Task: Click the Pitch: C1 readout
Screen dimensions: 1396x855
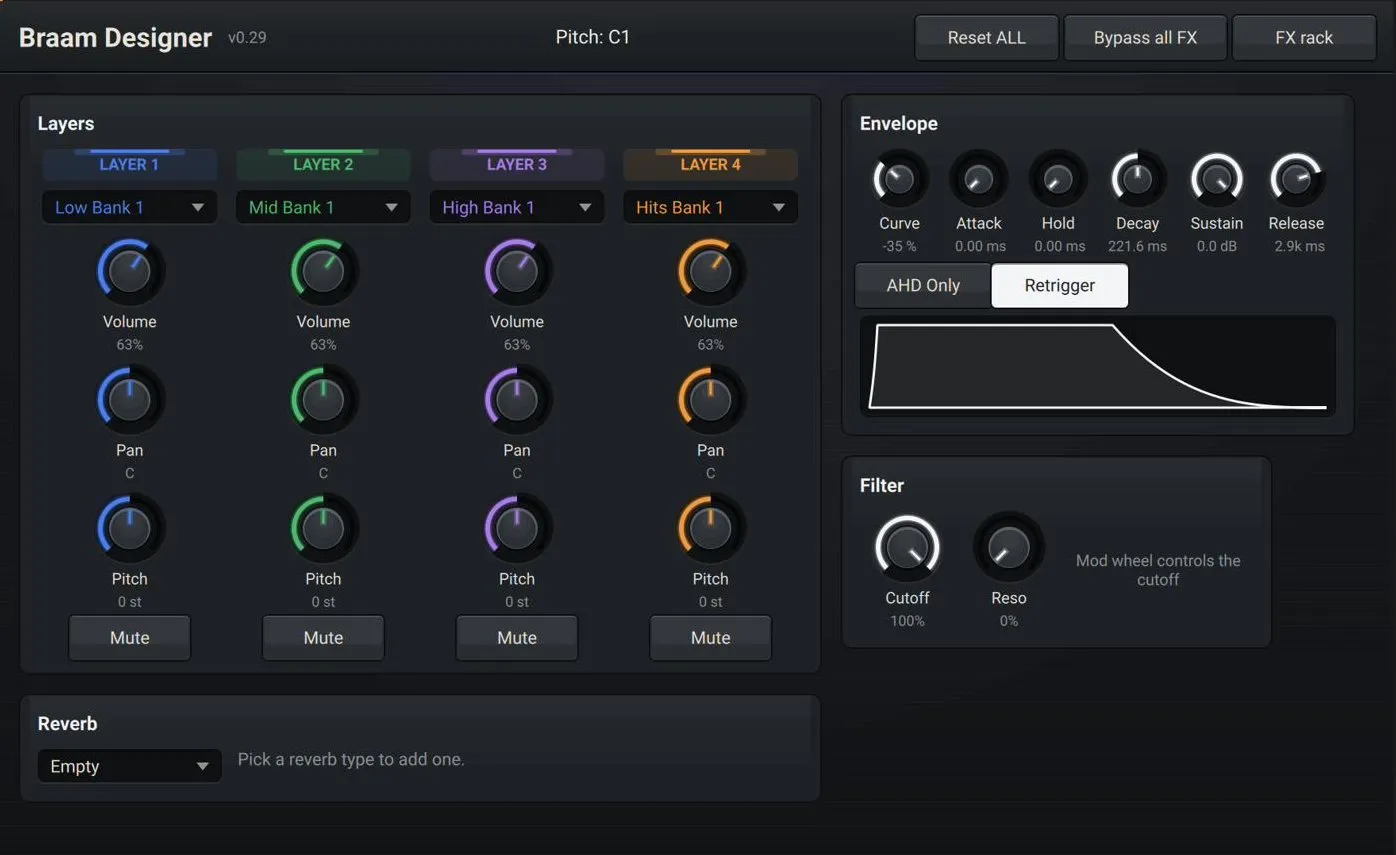Action: click(593, 37)
